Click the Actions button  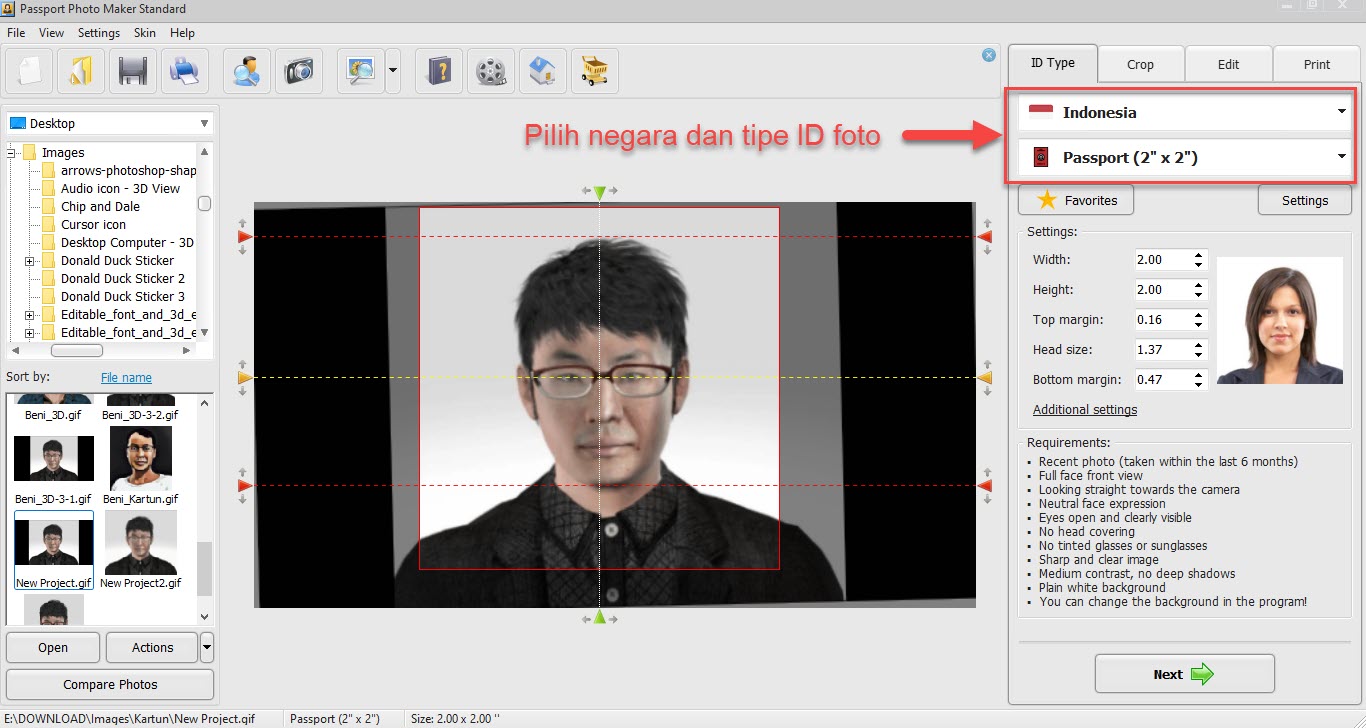point(153,647)
